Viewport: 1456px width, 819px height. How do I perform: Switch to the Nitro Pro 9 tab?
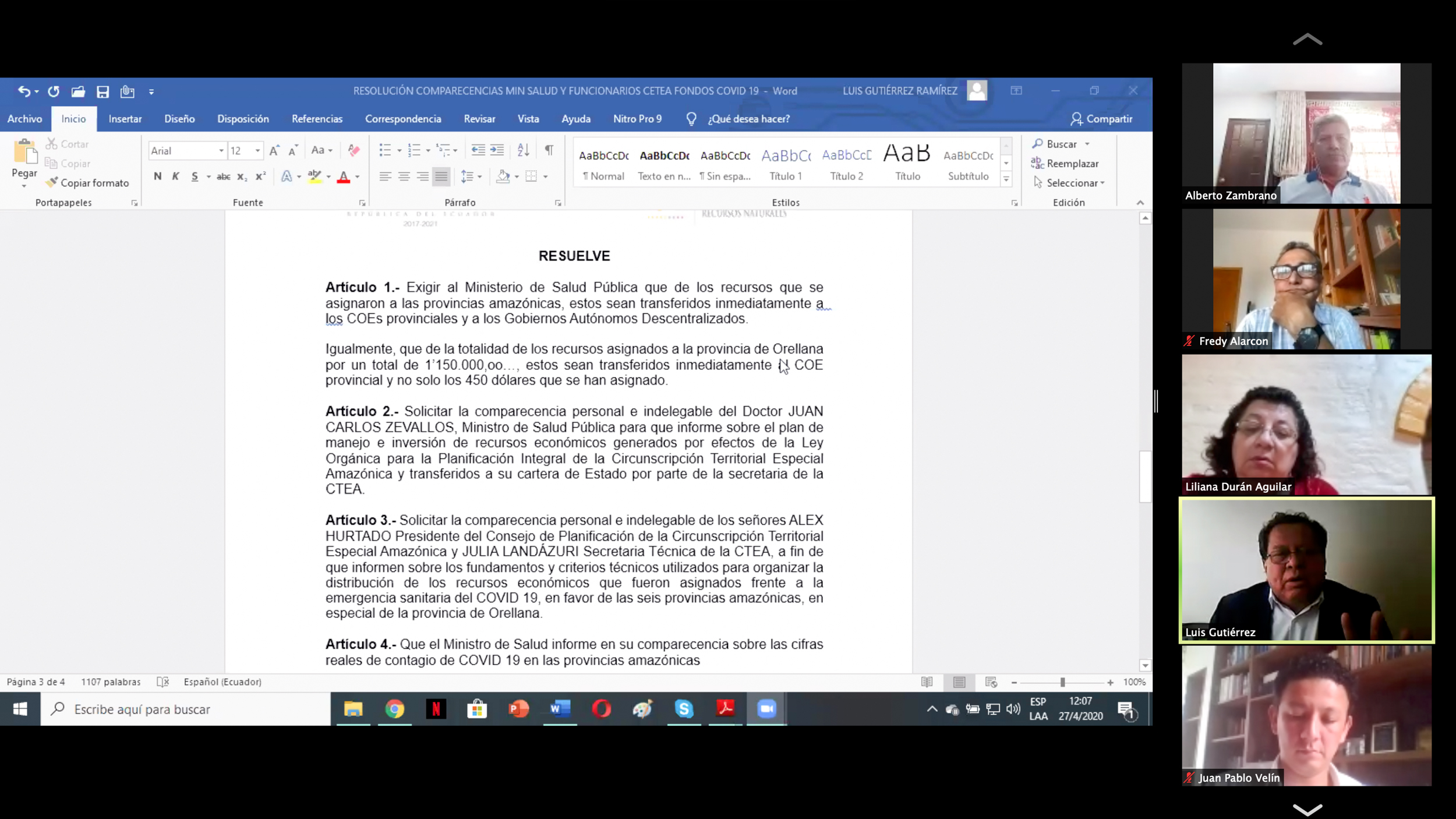tap(637, 119)
